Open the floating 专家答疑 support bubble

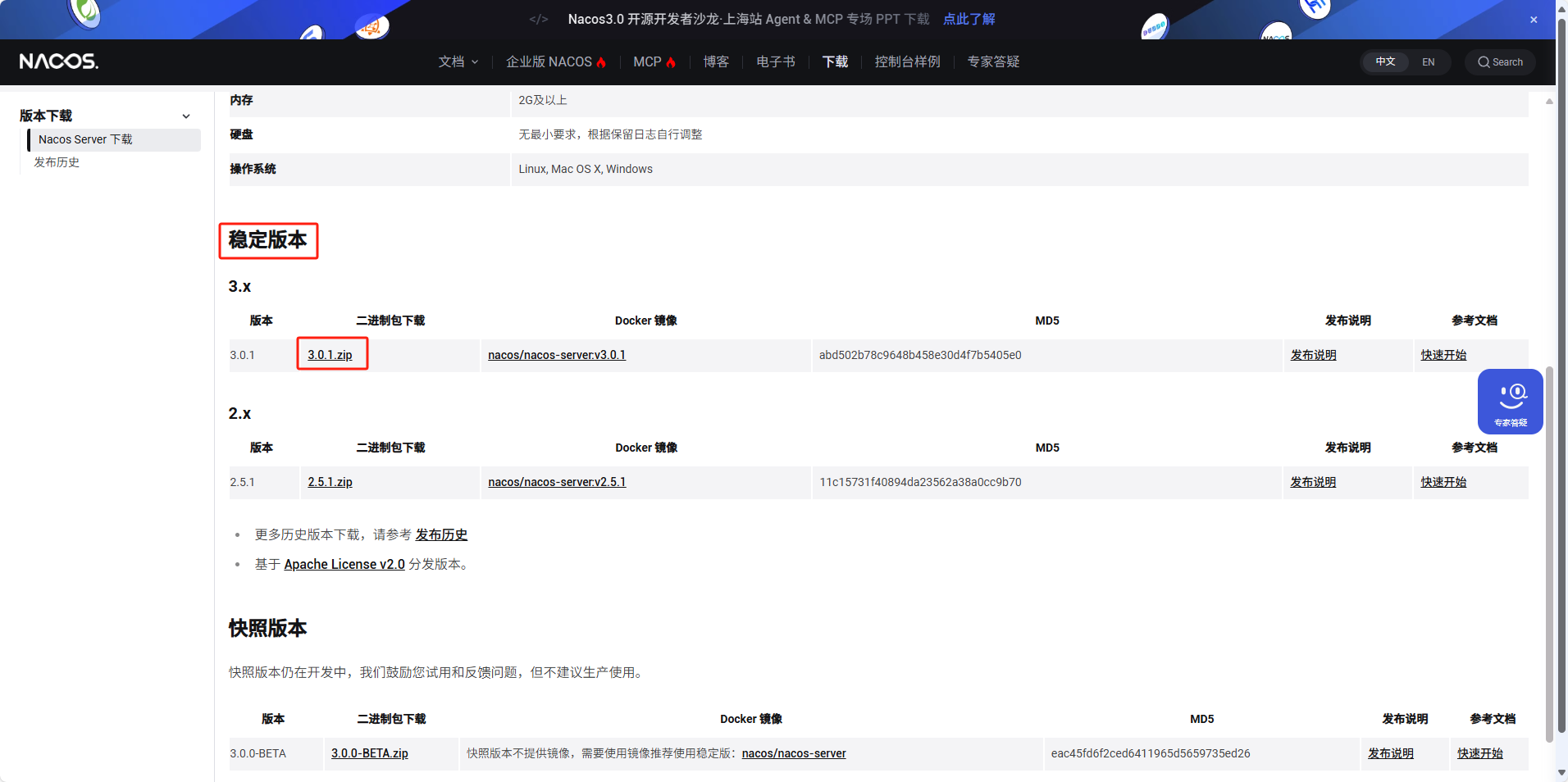tap(1511, 401)
